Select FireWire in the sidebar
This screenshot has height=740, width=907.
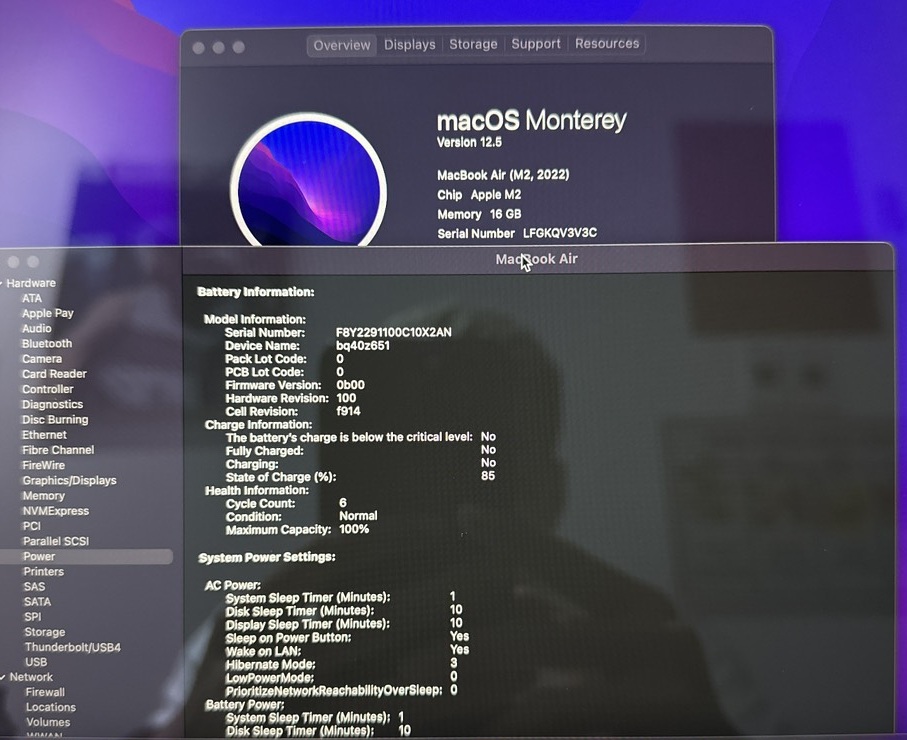43,465
